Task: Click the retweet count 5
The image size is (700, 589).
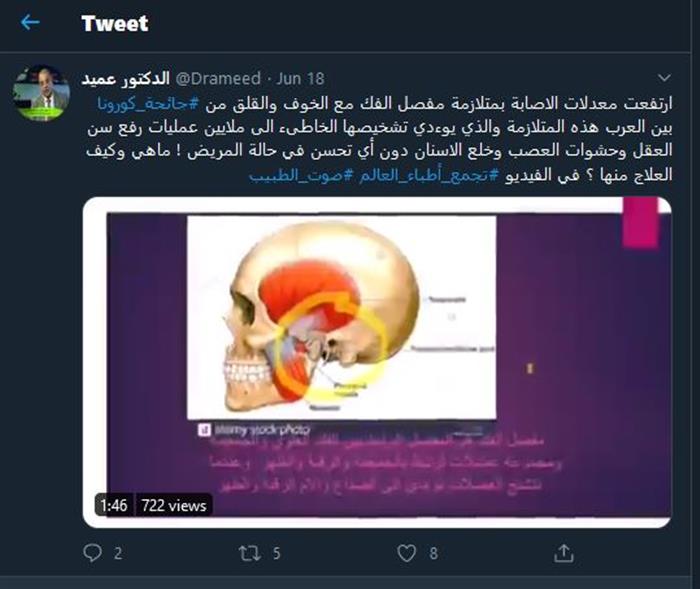Action: (277, 553)
